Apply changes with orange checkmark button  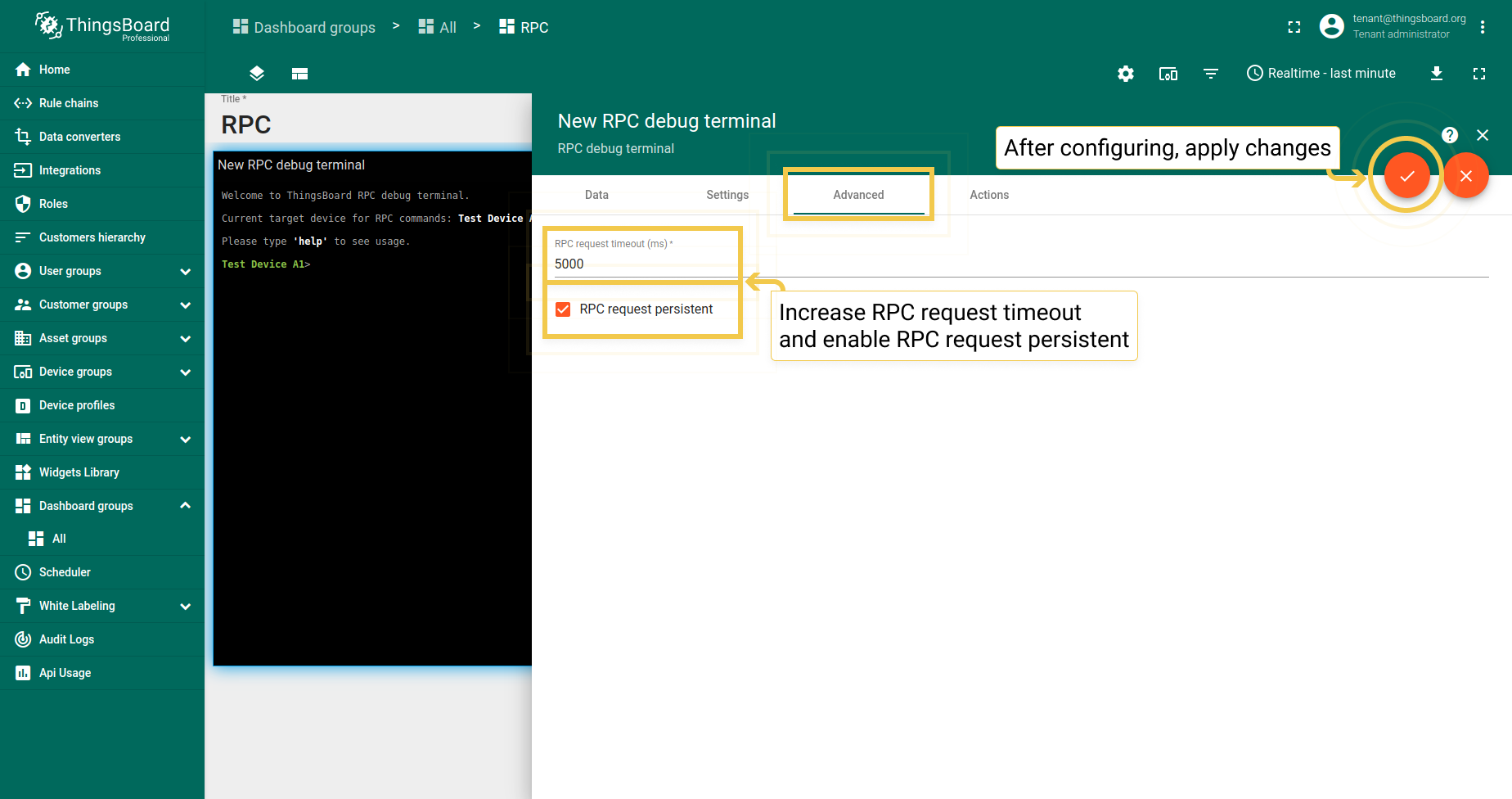tap(1406, 175)
